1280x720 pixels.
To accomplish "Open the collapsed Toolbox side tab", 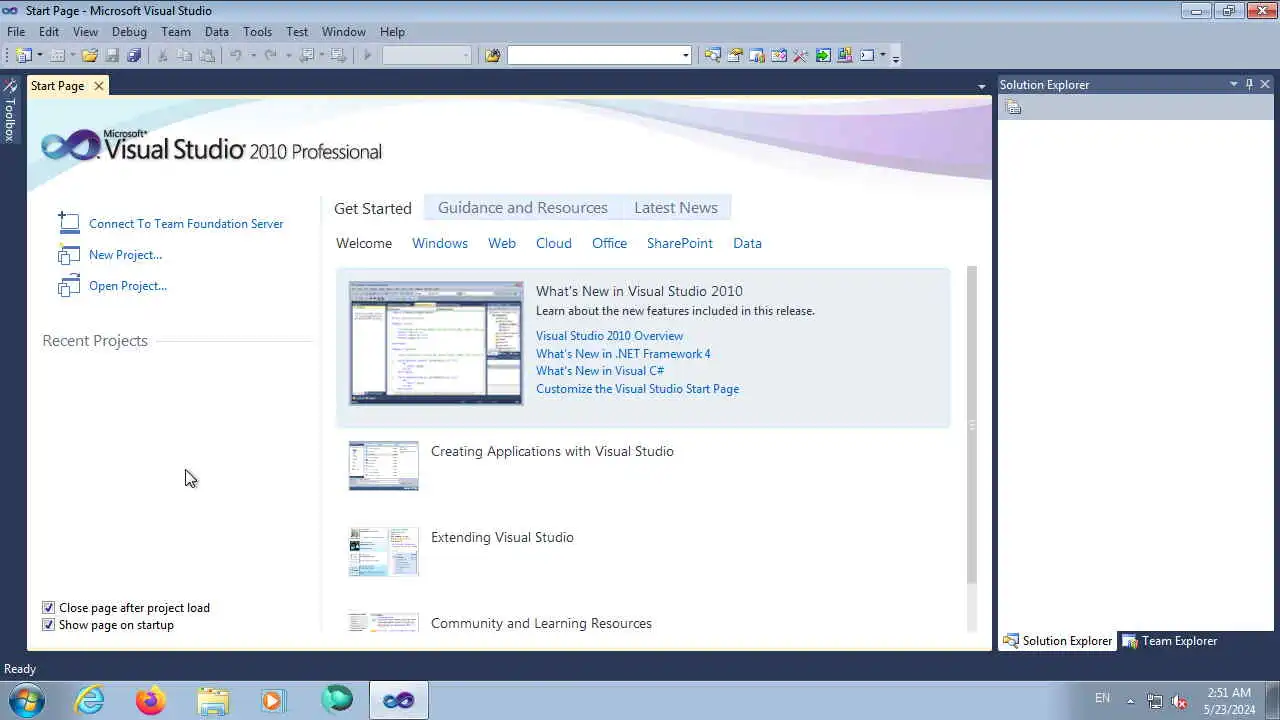I will click(x=10, y=111).
